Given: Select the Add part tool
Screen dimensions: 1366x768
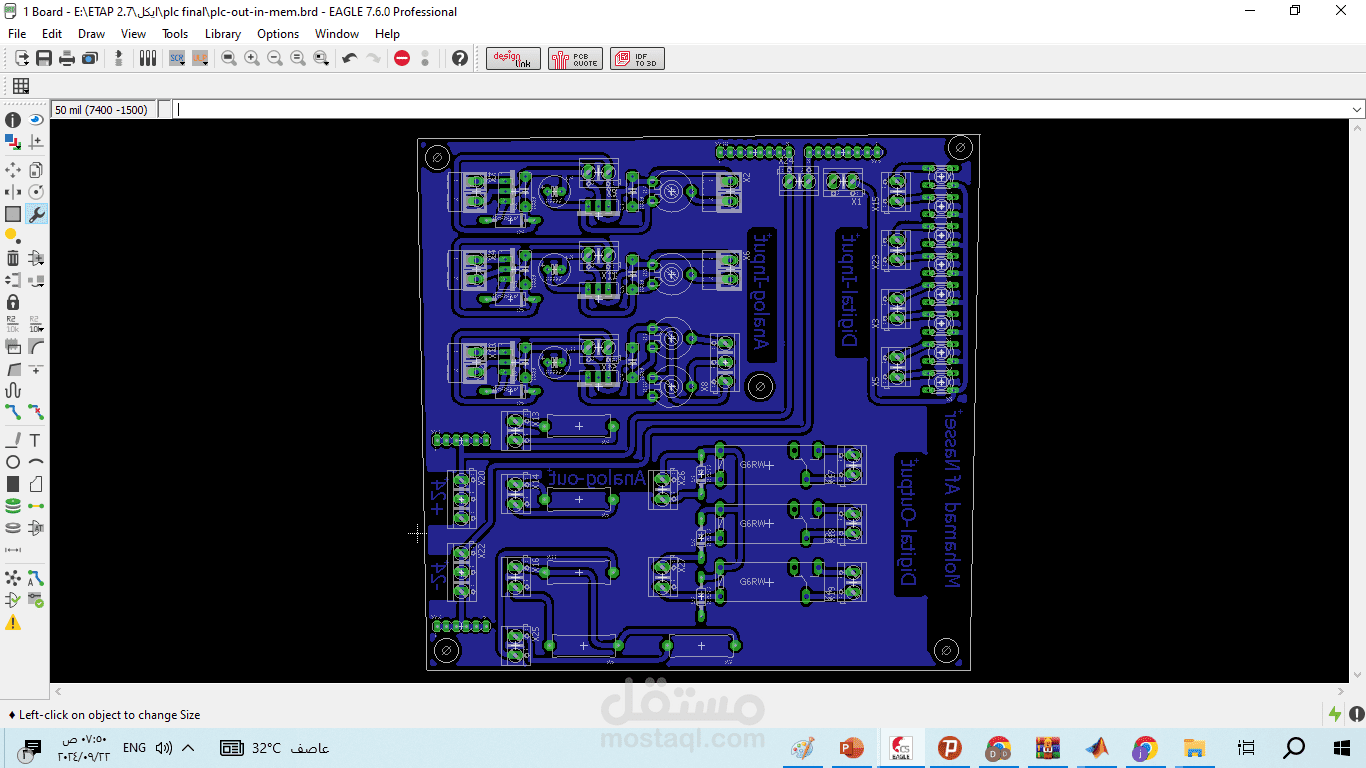Looking at the screenshot, I should 36,258.
